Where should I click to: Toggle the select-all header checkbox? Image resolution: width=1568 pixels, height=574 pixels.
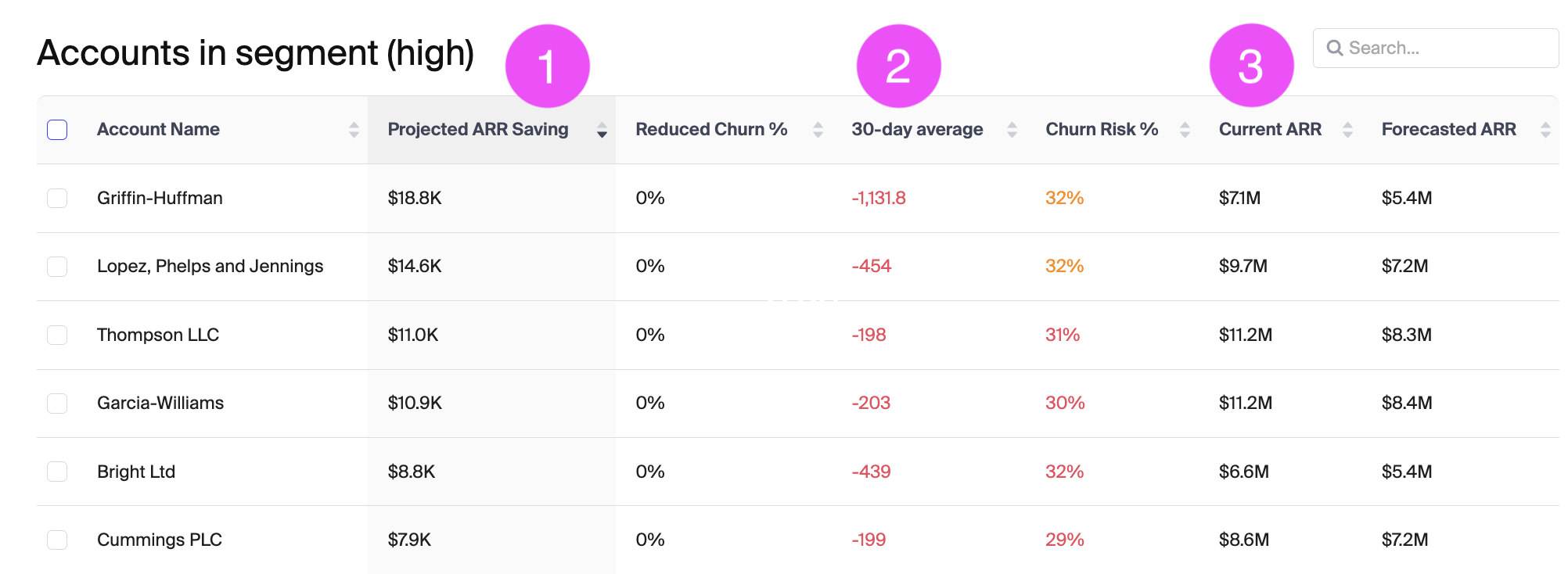coord(57,130)
